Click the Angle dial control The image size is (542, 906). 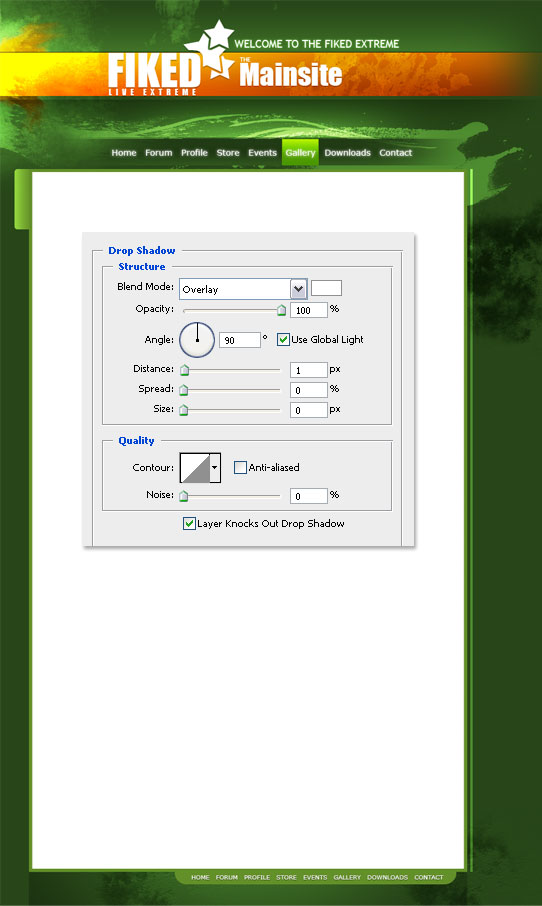pos(197,340)
